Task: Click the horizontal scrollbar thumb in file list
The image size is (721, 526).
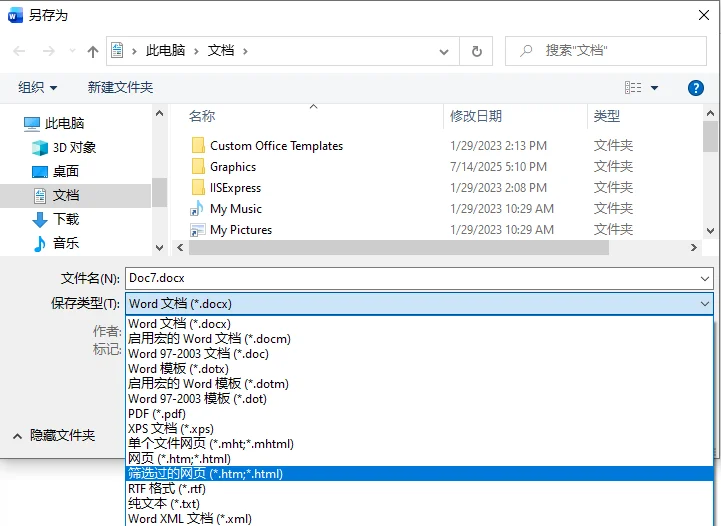Action: tap(399, 247)
